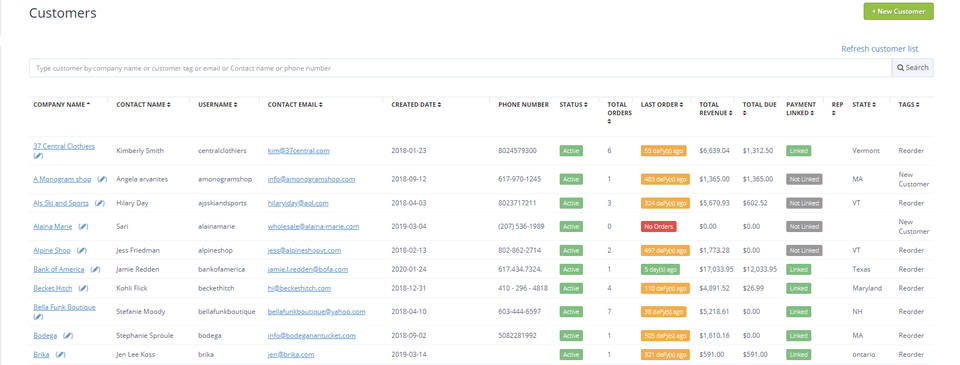Open the edit icon next to Bodega
The width and height of the screenshot is (960, 365).
pos(69,336)
